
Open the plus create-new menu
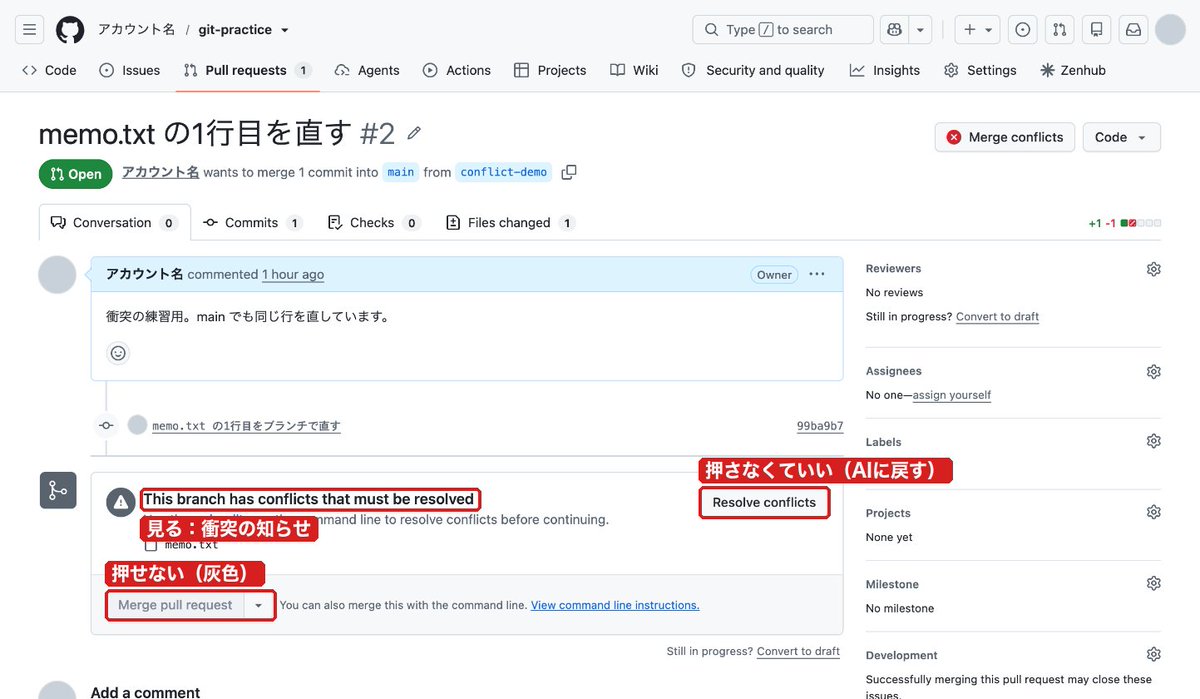(977, 30)
